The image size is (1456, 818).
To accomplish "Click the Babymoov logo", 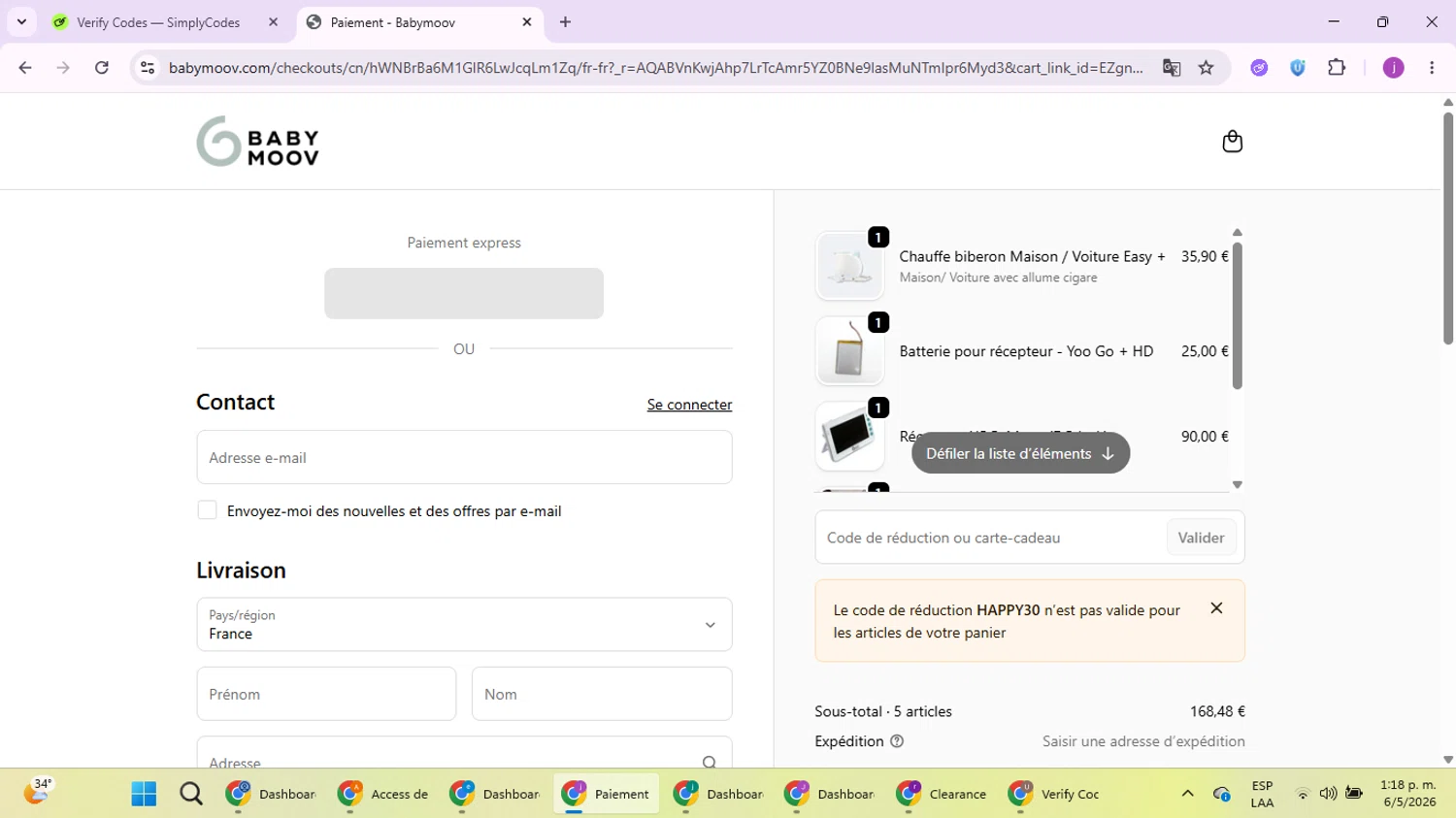I will pyautogui.click(x=257, y=142).
